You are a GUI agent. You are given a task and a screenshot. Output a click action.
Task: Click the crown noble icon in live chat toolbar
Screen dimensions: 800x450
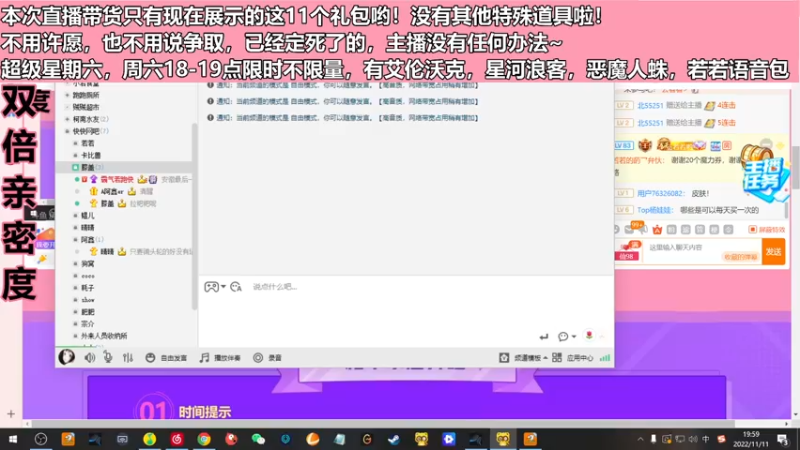coord(657,230)
